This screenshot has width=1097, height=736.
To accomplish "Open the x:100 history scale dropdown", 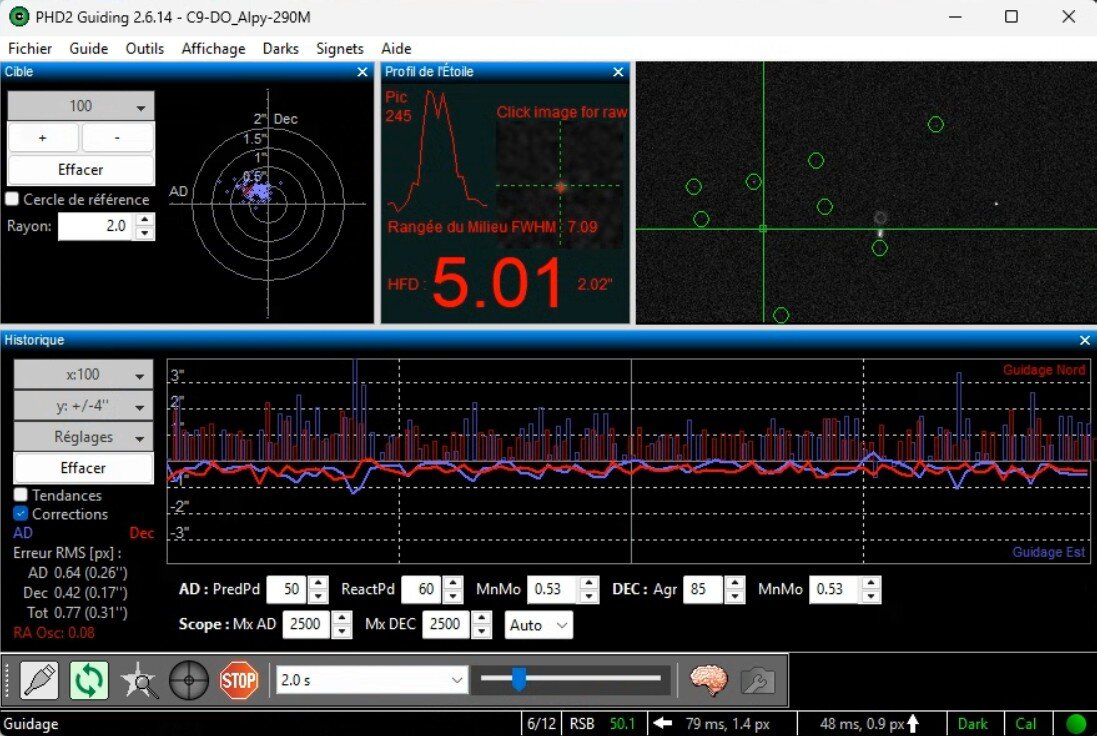I will point(83,374).
